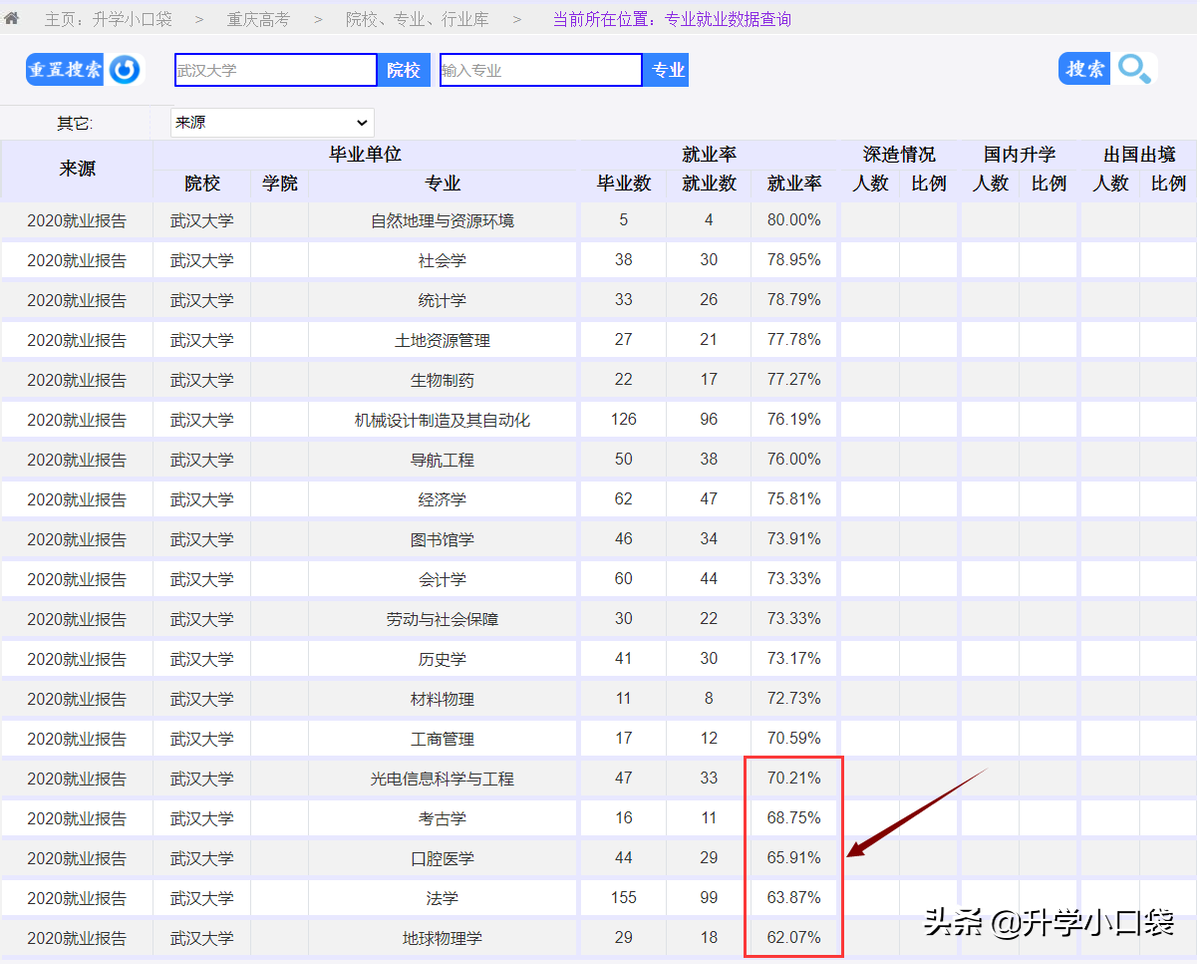Image resolution: width=1200 pixels, height=964 pixels.
Task: Select the 图书馆学 major cell
Action: tap(443, 539)
